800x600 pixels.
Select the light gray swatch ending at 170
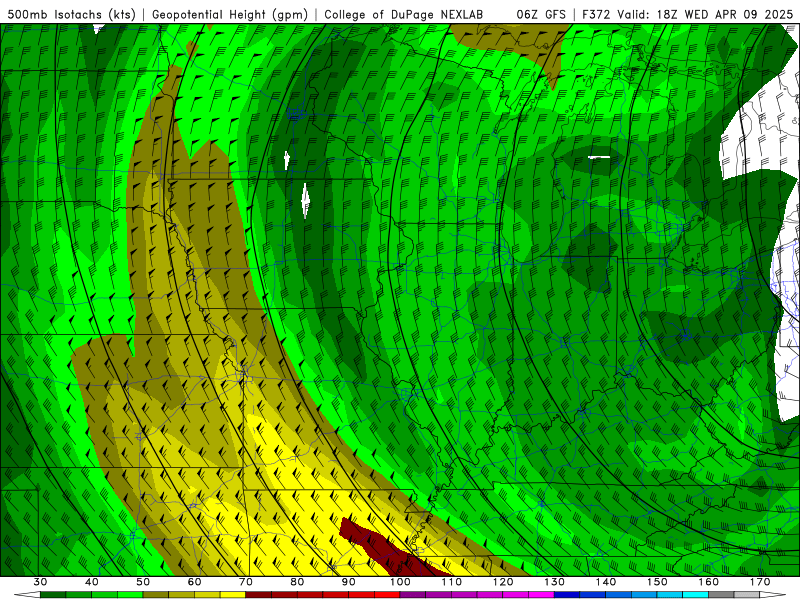pos(747,595)
